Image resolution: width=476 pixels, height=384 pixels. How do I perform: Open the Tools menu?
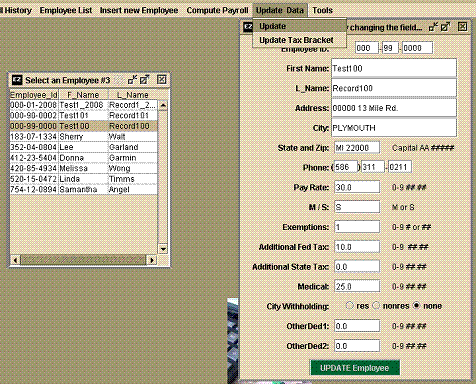[x=322, y=10]
